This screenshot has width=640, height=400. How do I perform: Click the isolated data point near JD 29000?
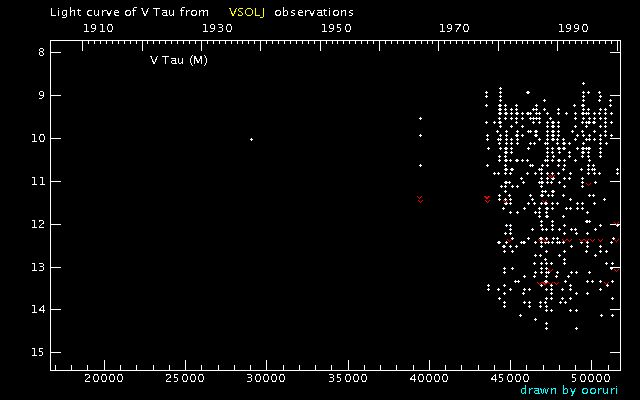[x=251, y=140]
